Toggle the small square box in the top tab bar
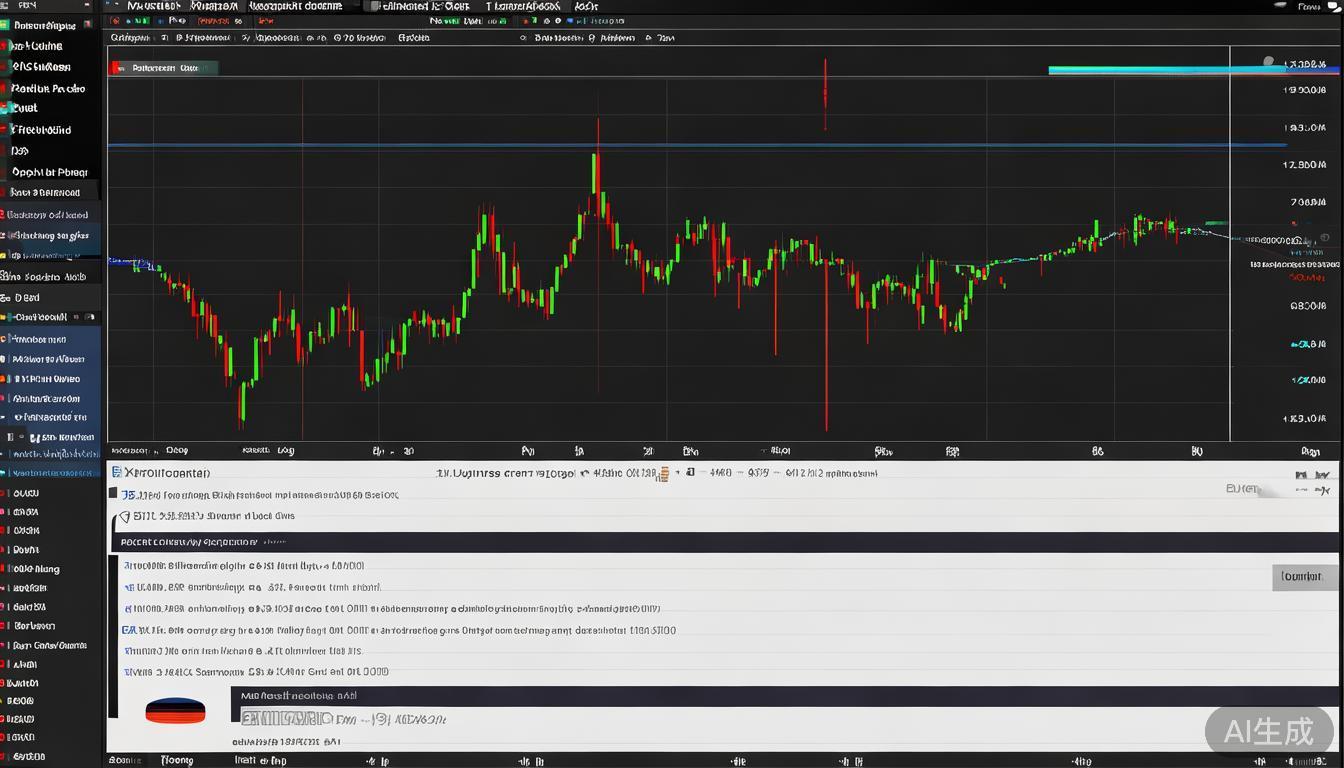 [374, 6]
